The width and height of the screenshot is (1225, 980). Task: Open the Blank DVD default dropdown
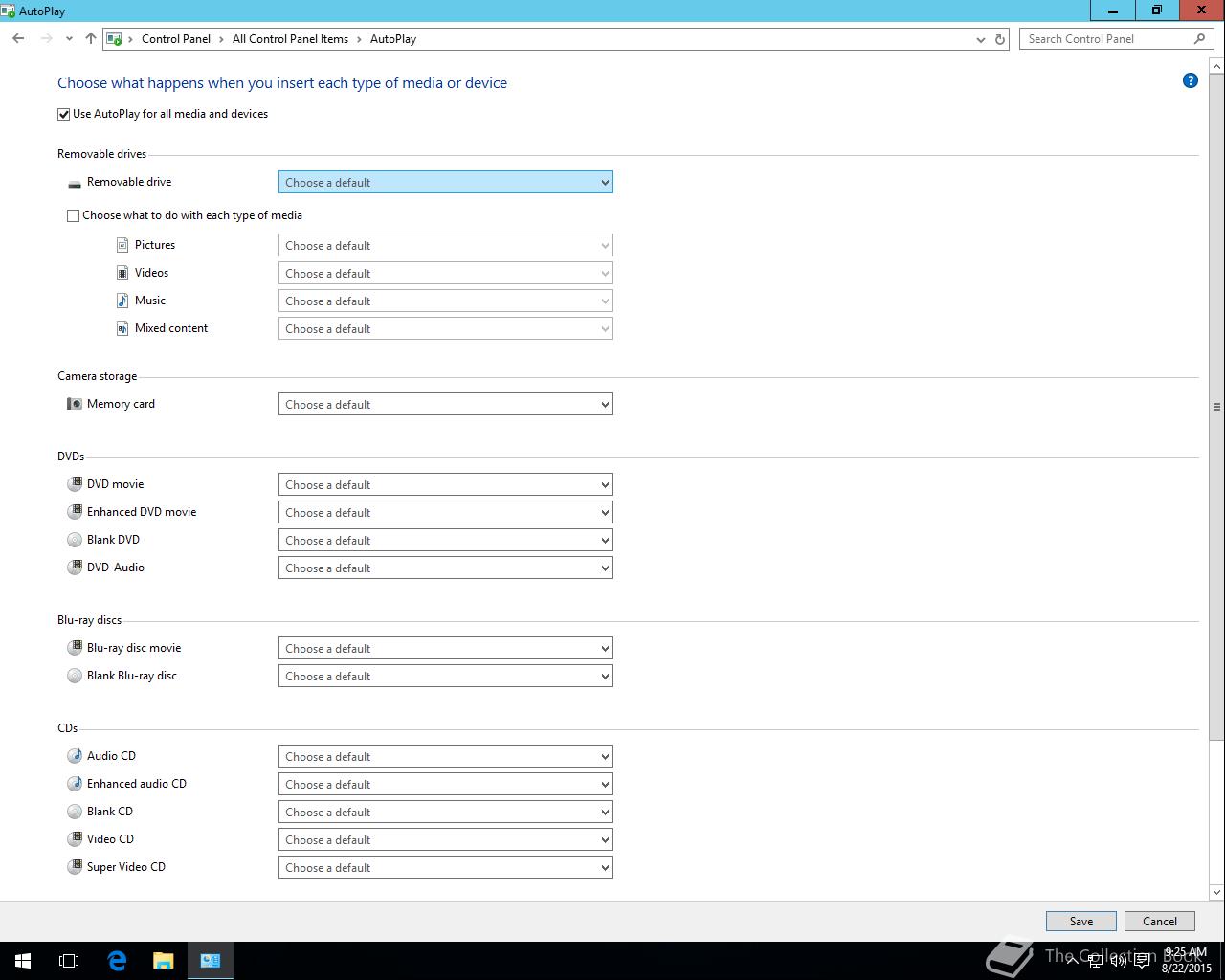click(446, 540)
